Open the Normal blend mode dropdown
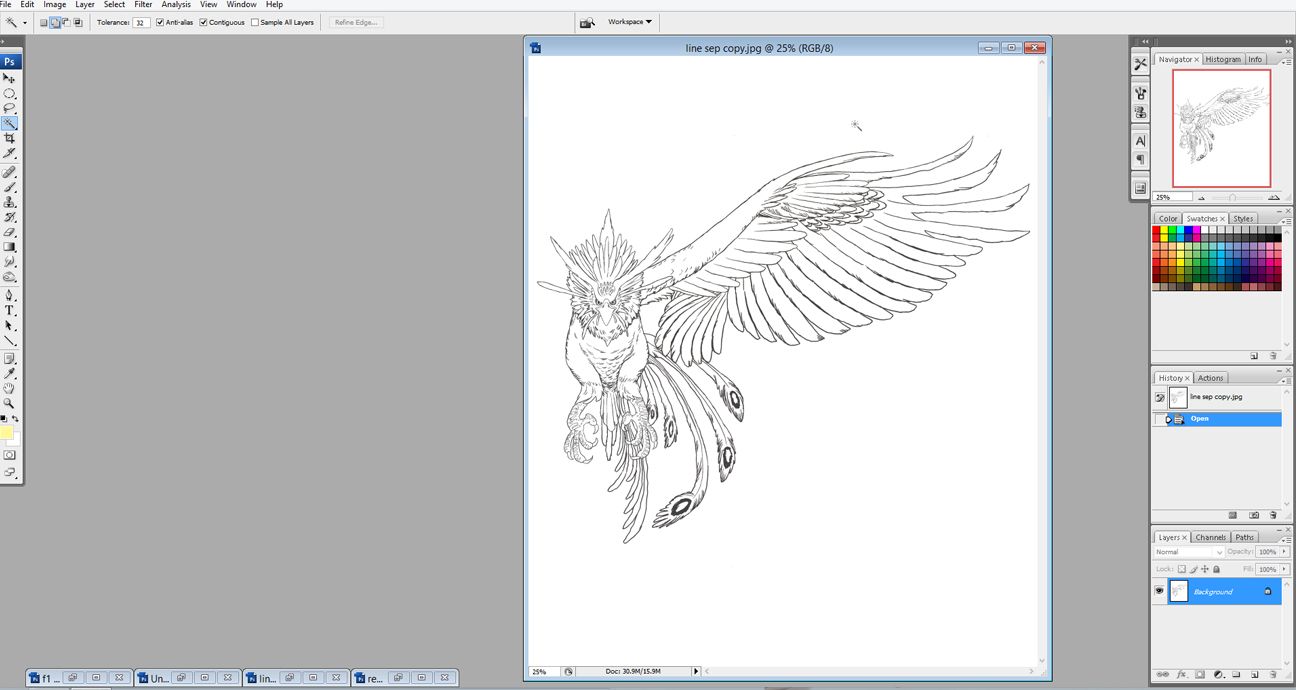The image size is (1296, 690). pos(1189,552)
